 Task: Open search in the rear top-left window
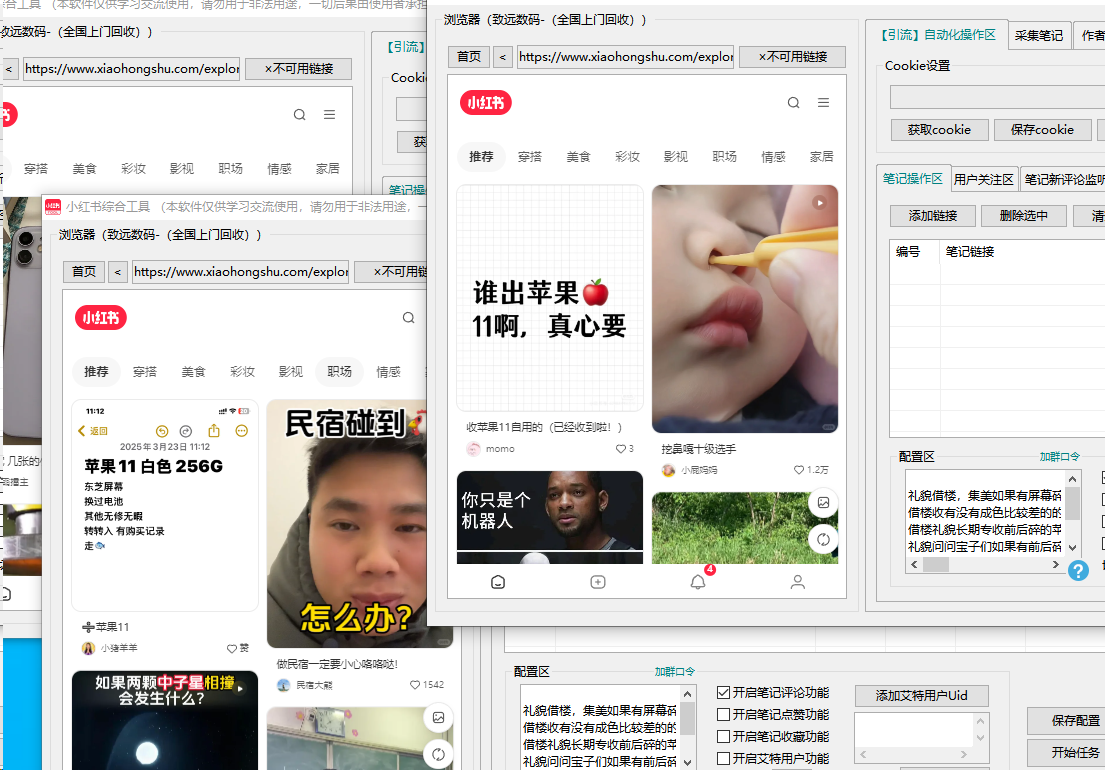pyautogui.click(x=300, y=115)
